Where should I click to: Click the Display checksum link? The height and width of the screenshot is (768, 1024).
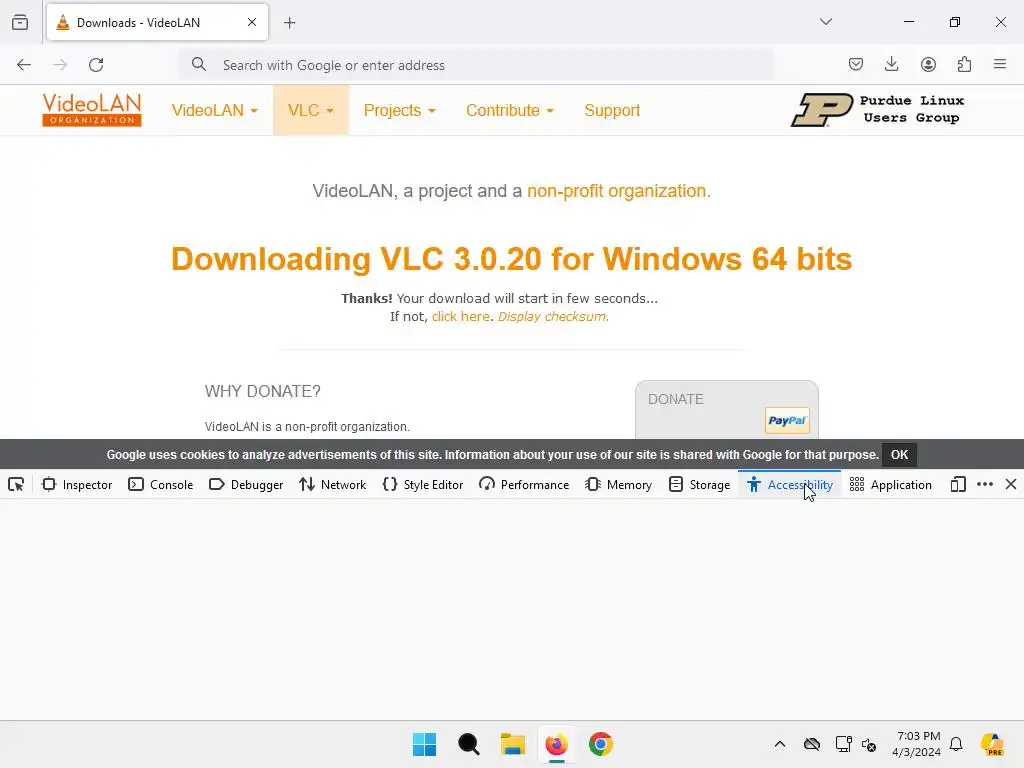click(x=552, y=317)
